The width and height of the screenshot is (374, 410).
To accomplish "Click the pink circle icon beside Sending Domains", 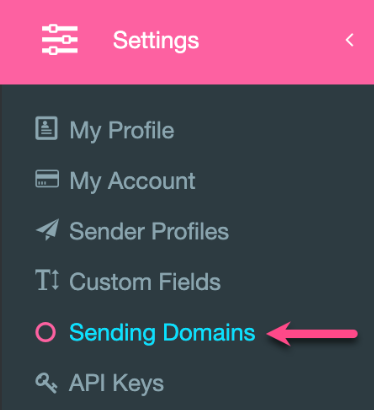I will click(46, 332).
